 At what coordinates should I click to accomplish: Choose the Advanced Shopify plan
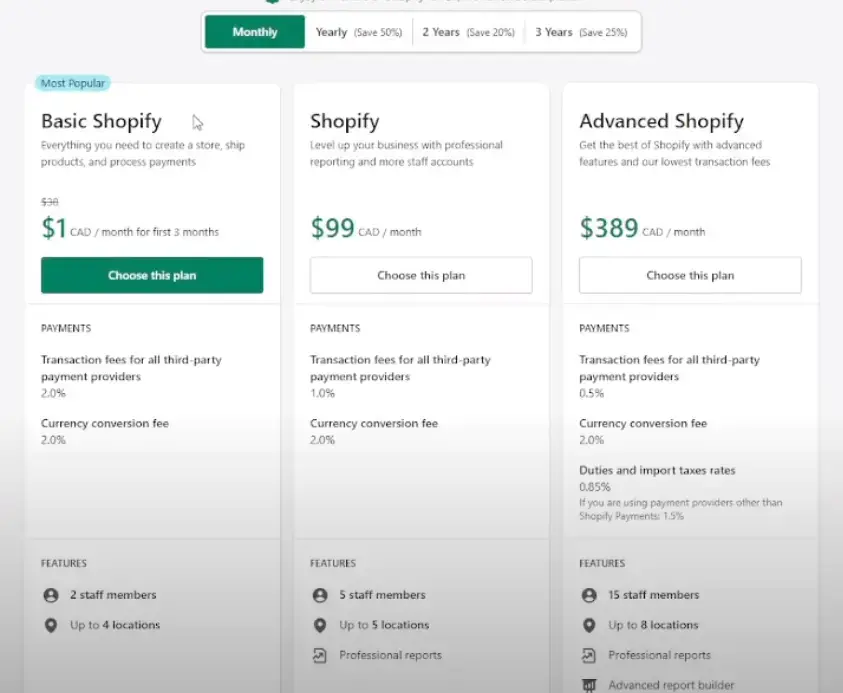pyautogui.click(x=690, y=275)
